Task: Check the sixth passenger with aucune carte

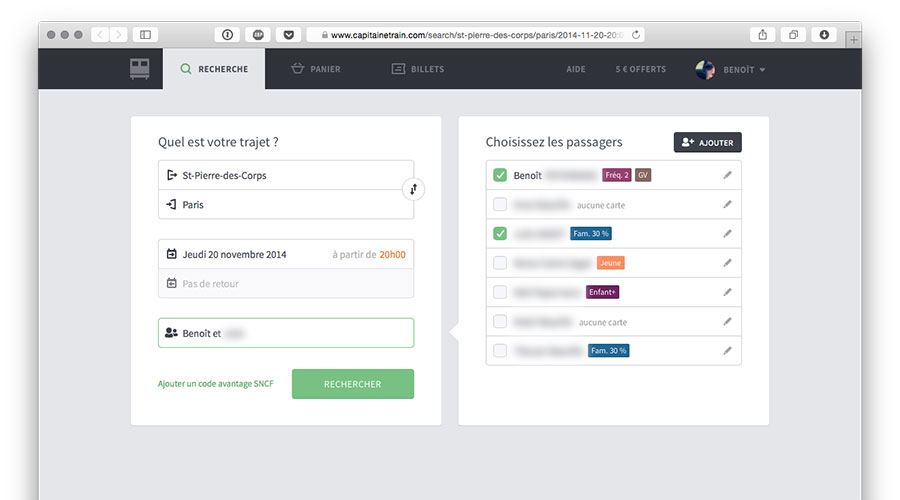Action: pos(500,321)
